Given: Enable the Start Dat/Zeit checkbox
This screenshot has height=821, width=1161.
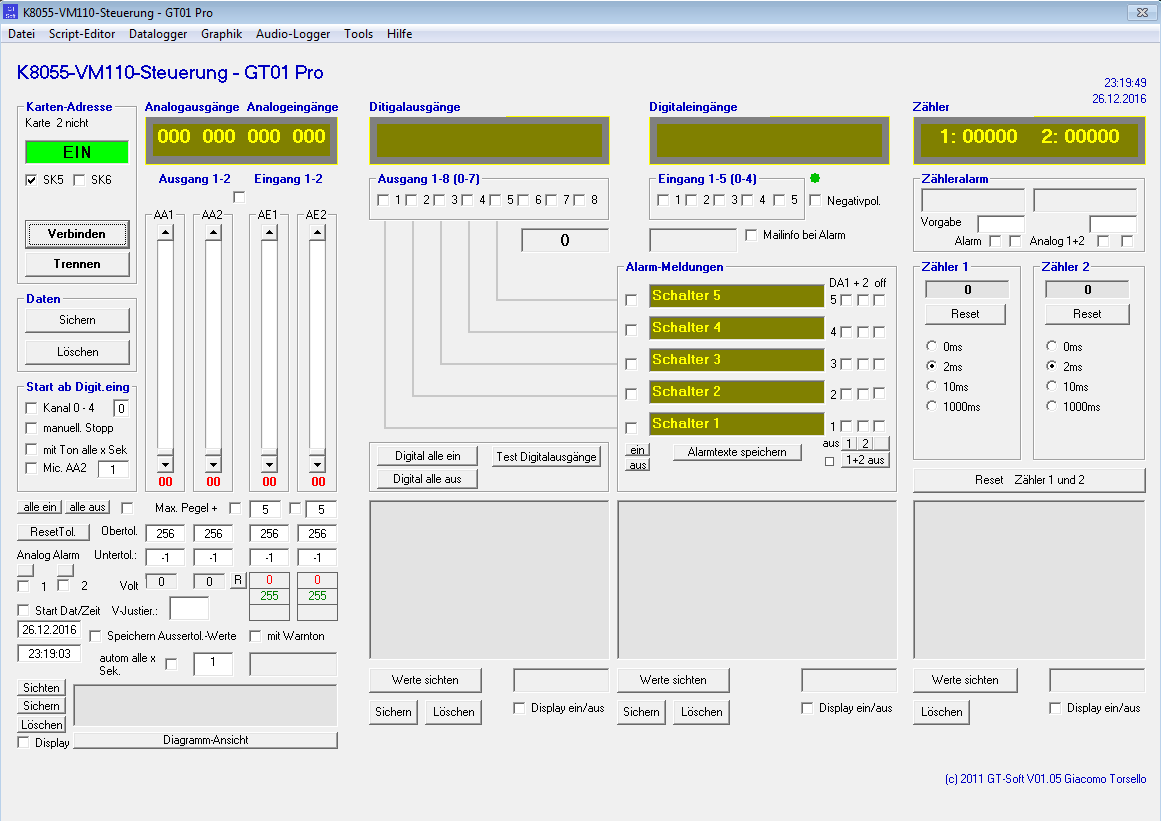Looking at the screenshot, I should [24, 611].
